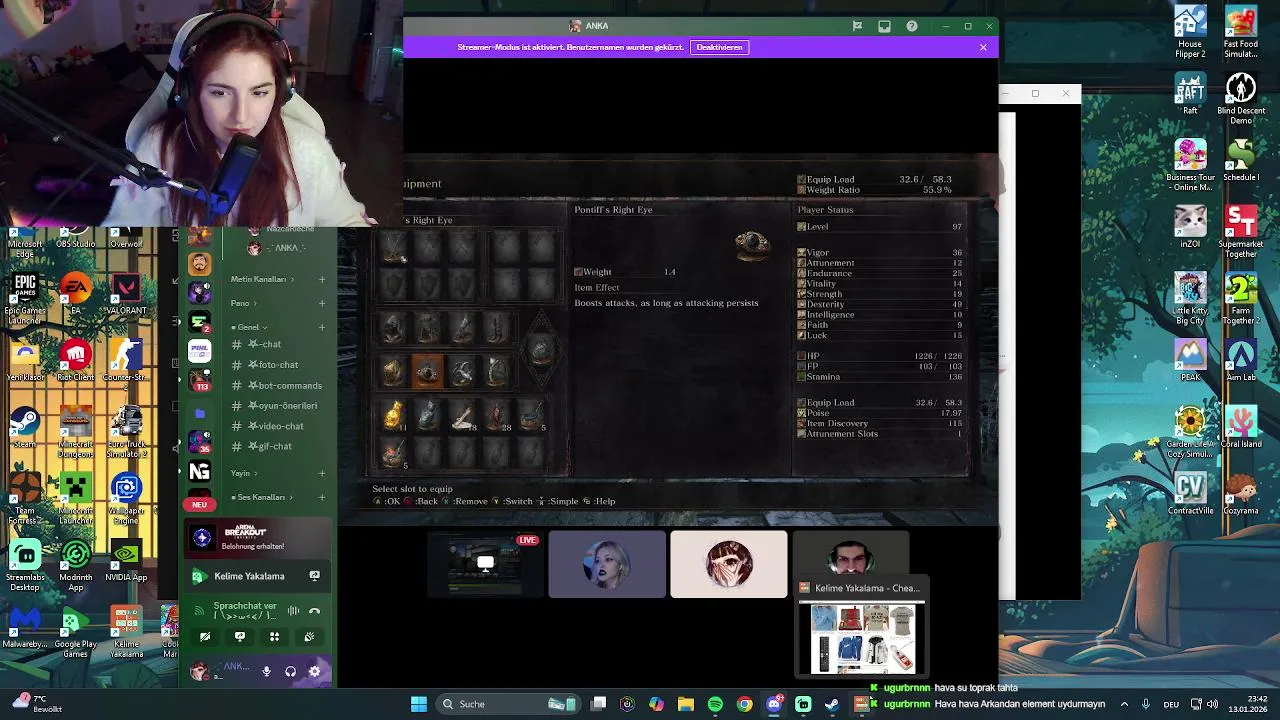Select the blonde avatar participant tile

pos(607,564)
